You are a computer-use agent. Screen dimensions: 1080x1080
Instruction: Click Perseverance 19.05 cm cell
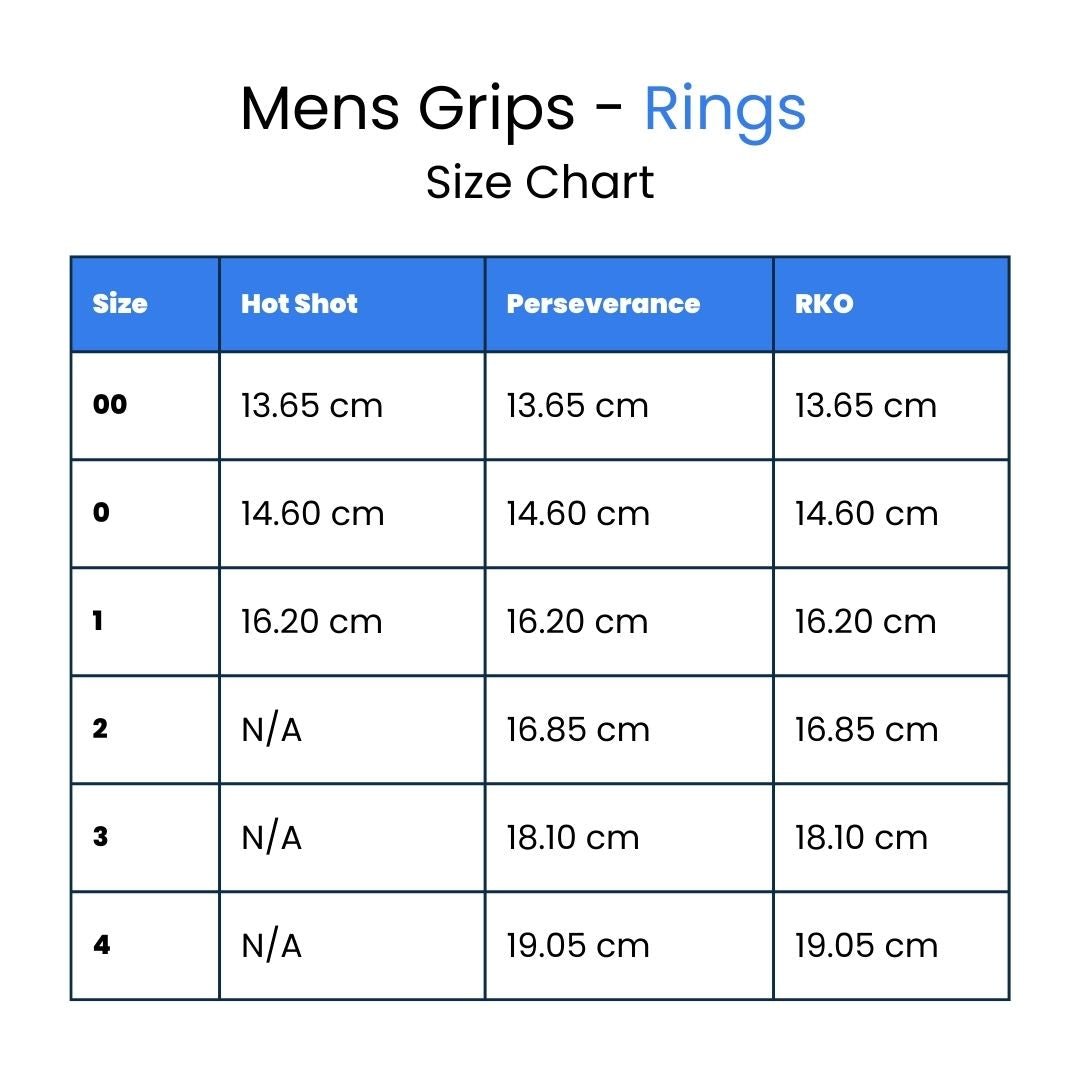pos(577,946)
